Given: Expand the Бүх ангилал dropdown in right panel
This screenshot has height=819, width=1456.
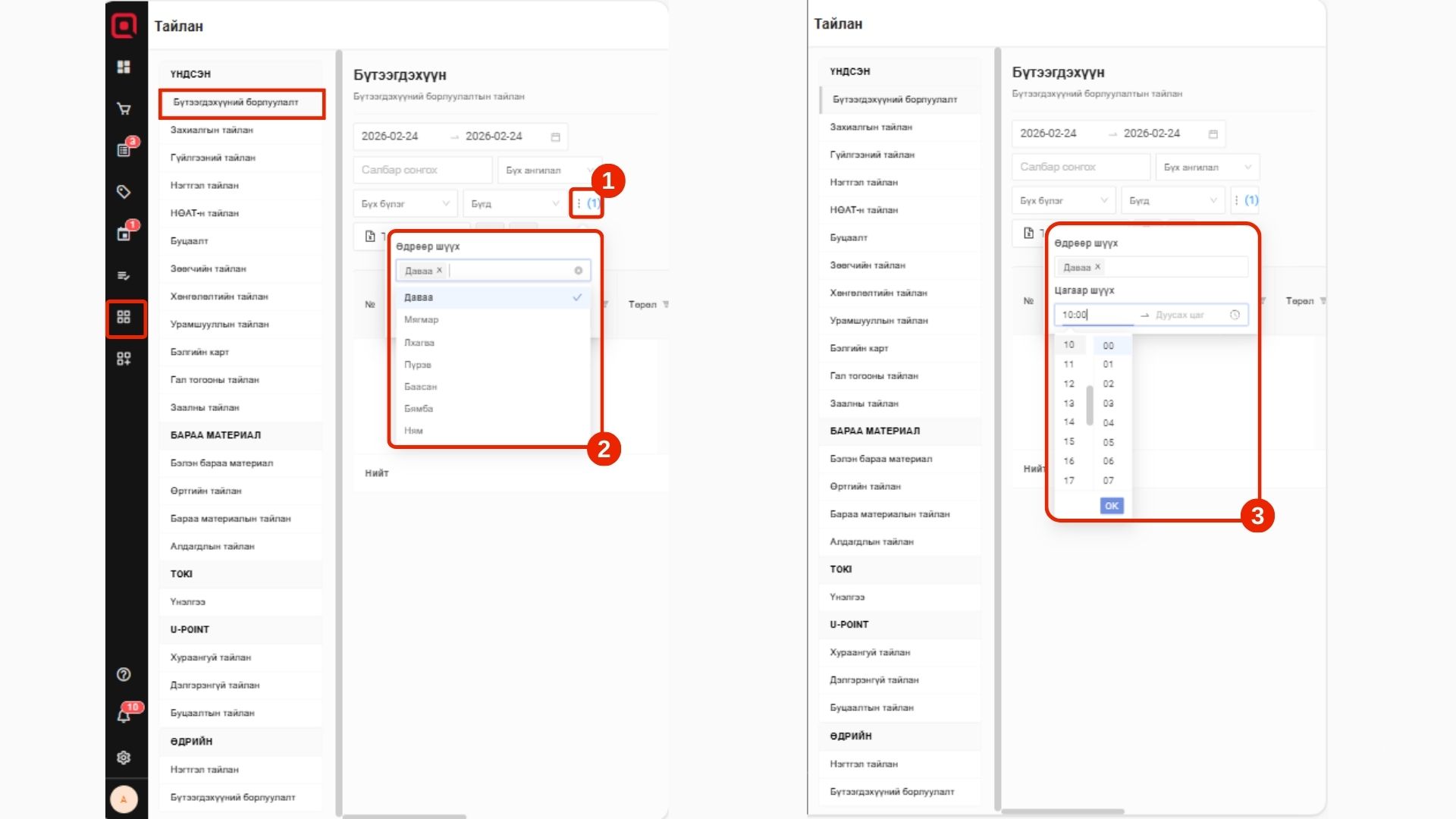Looking at the screenshot, I should (1207, 167).
